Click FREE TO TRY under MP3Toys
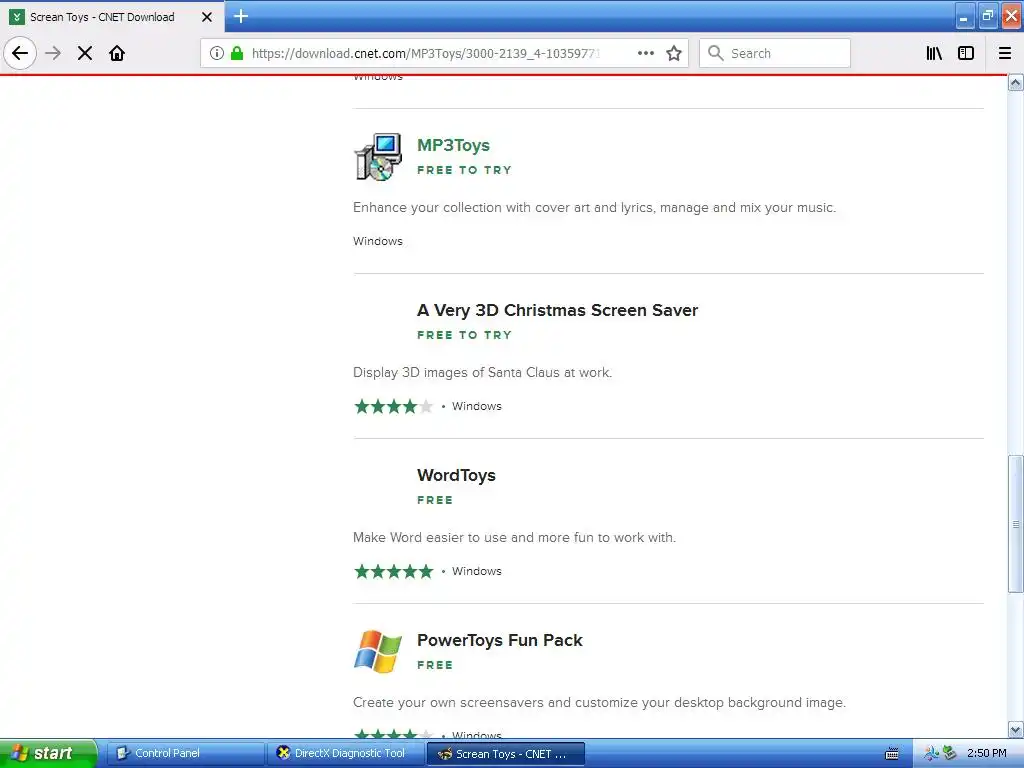Viewport: 1024px width, 768px height. tap(464, 170)
